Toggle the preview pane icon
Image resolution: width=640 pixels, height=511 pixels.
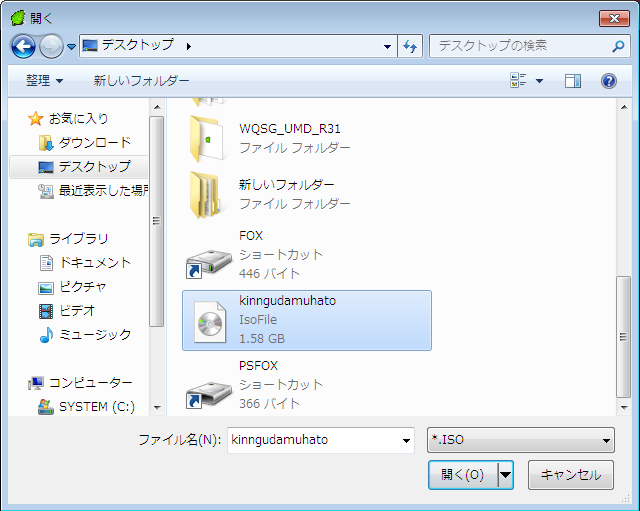click(x=573, y=81)
